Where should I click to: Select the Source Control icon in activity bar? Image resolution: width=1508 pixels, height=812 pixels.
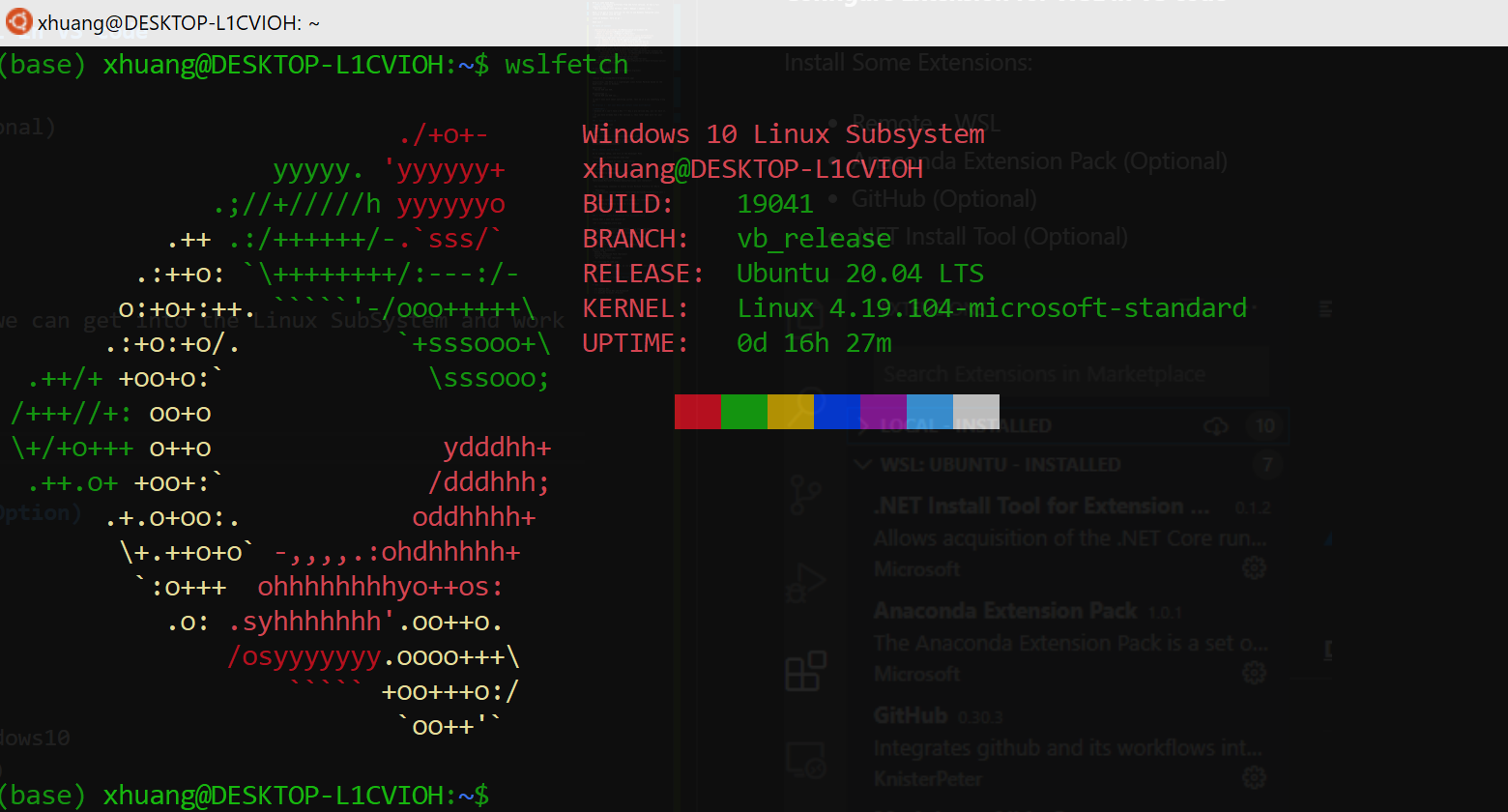coord(806,493)
